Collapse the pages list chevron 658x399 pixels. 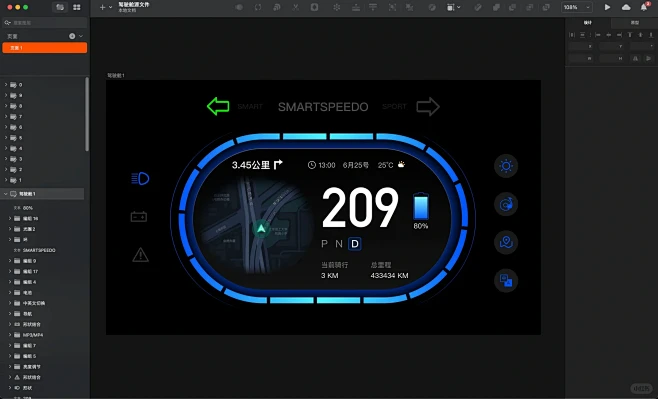(x=81, y=36)
